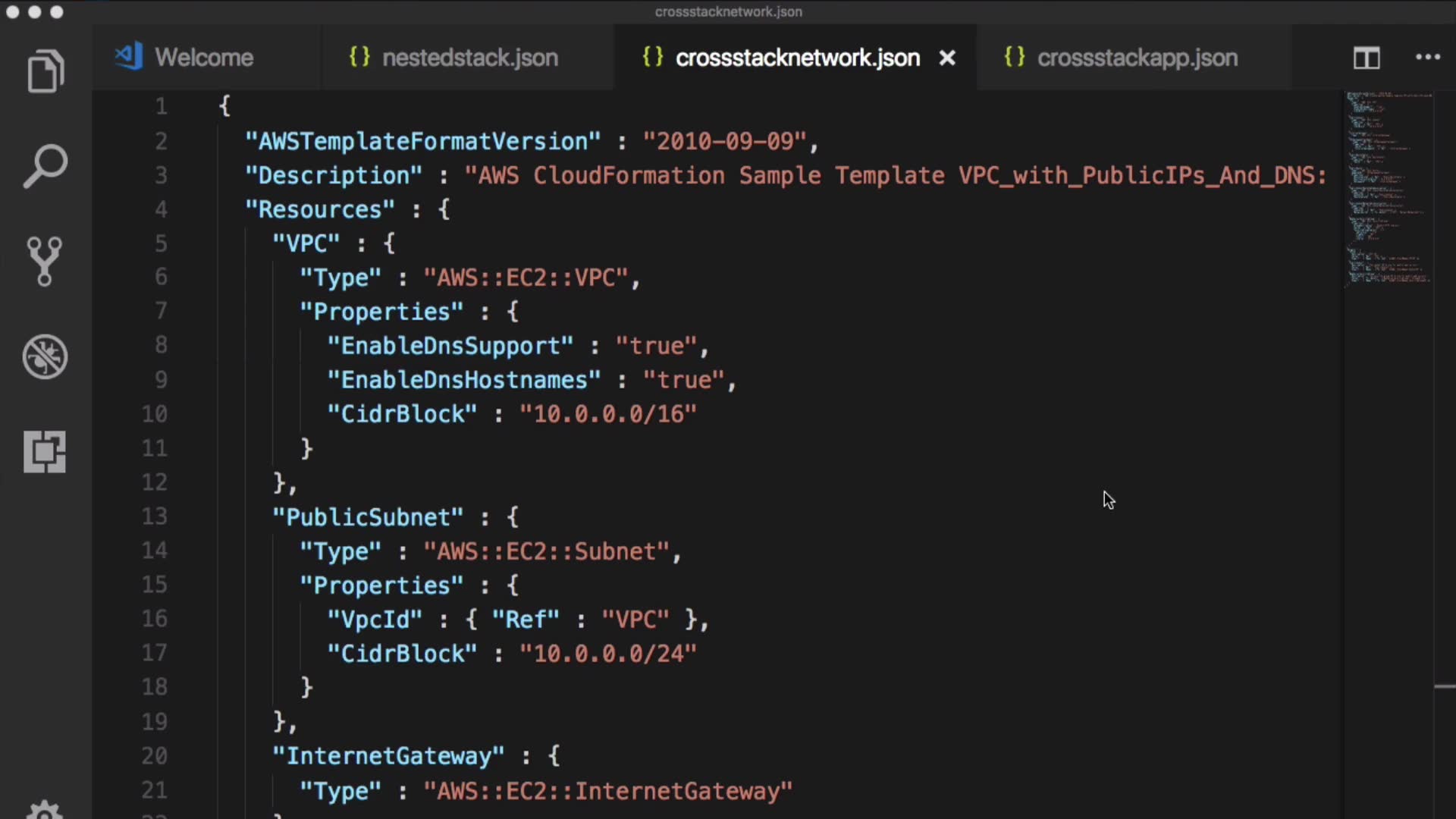The height and width of the screenshot is (819, 1456).
Task: Open the More Actions ellipsis menu
Action: tap(1428, 58)
